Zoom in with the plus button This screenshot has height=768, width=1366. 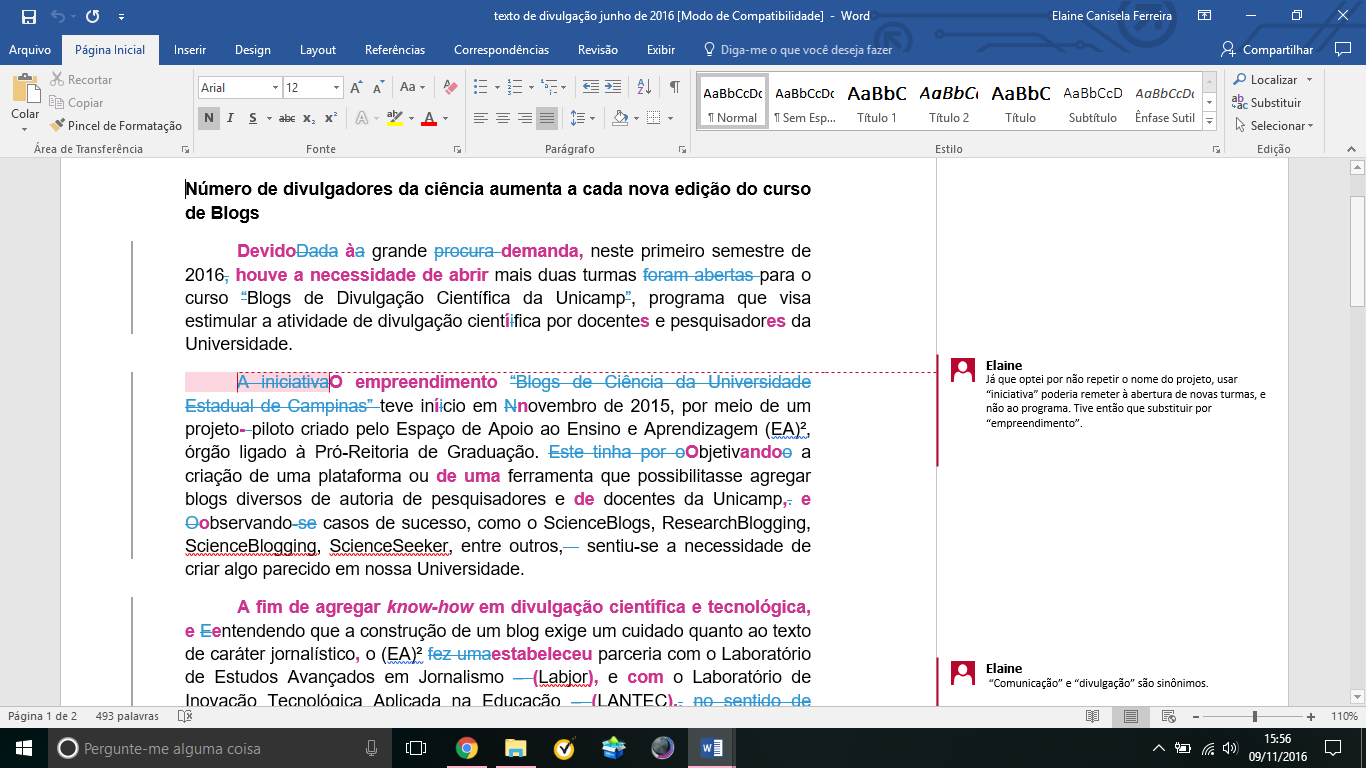click(x=1311, y=716)
